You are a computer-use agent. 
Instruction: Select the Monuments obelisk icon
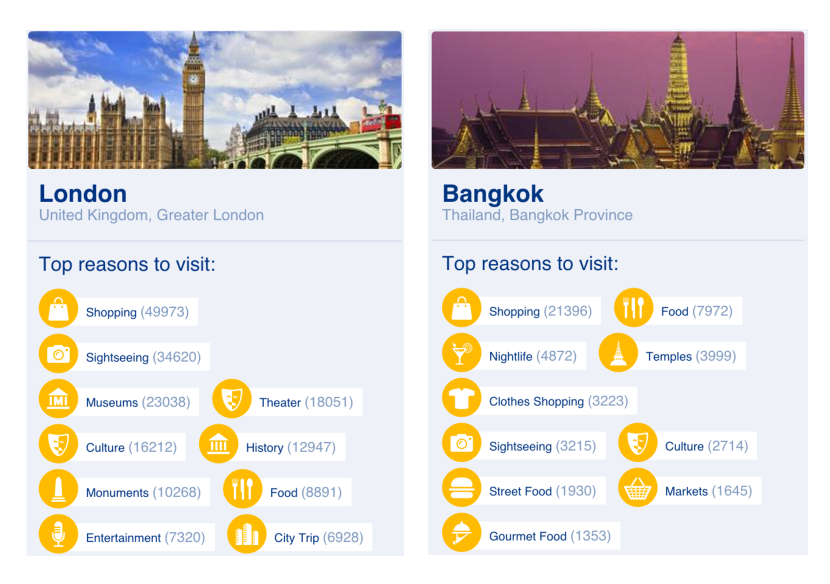point(58,489)
